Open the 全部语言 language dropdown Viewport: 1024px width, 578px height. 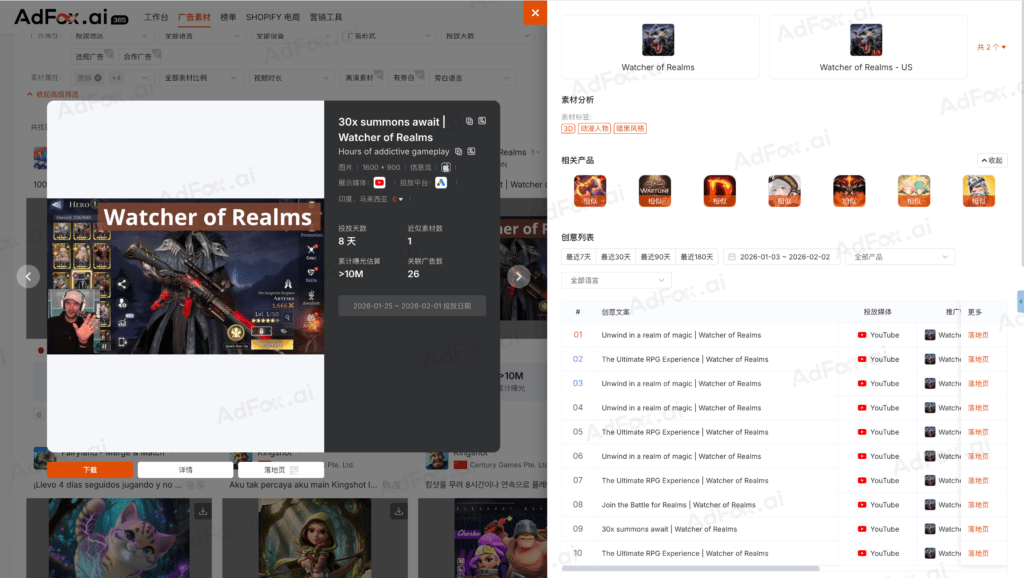(615, 280)
